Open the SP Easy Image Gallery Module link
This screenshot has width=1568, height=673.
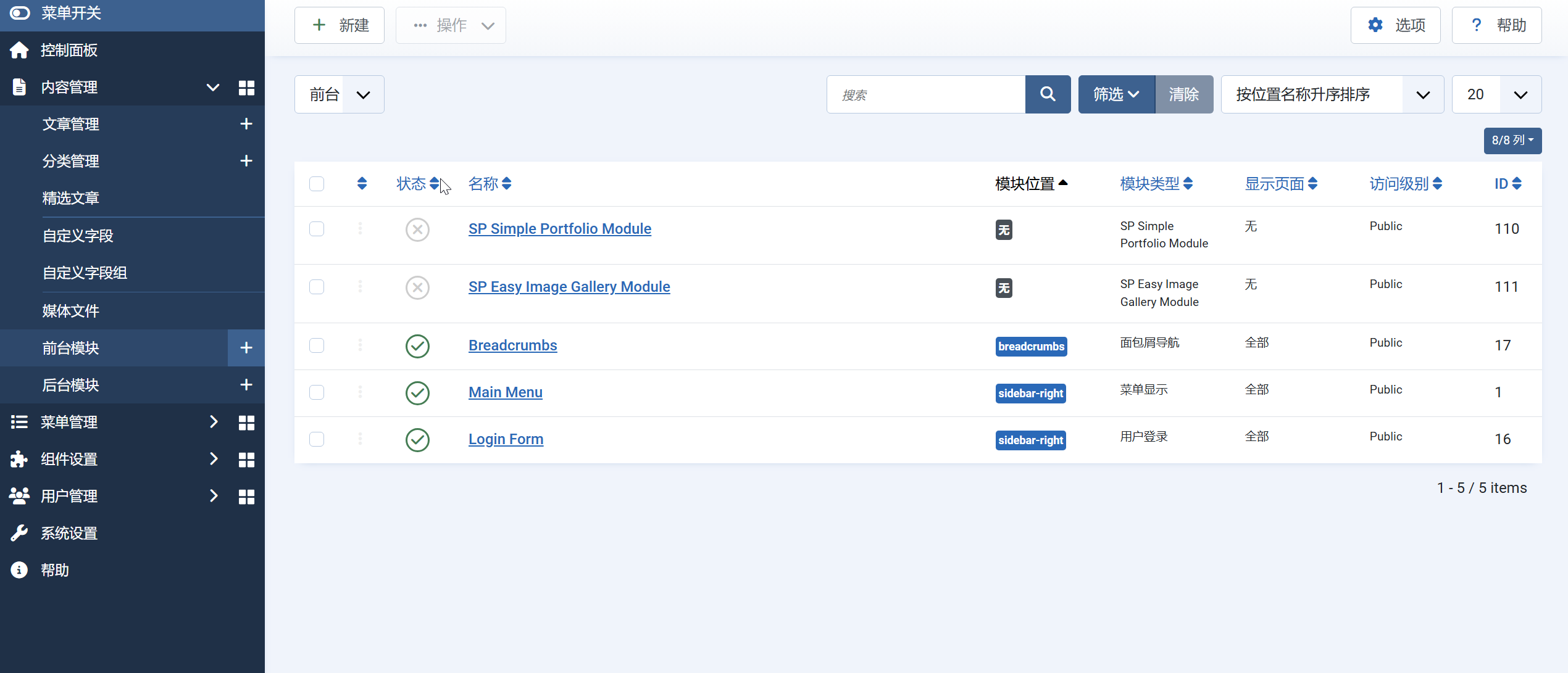pos(569,287)
